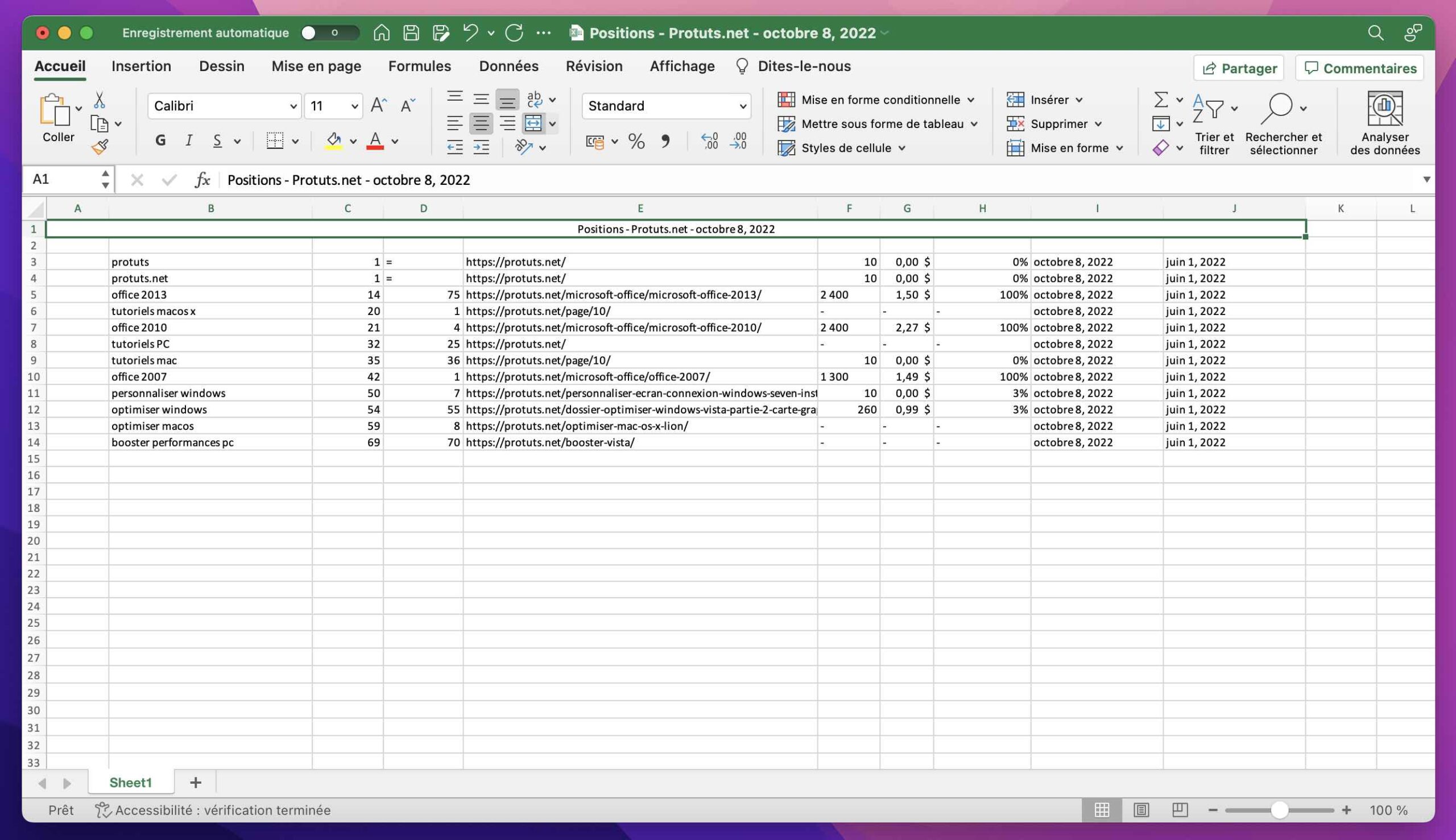Click the Mettre sous forme de tableau icon
The height and width of the screenshot is (840, 1456).
coord(787,123)
